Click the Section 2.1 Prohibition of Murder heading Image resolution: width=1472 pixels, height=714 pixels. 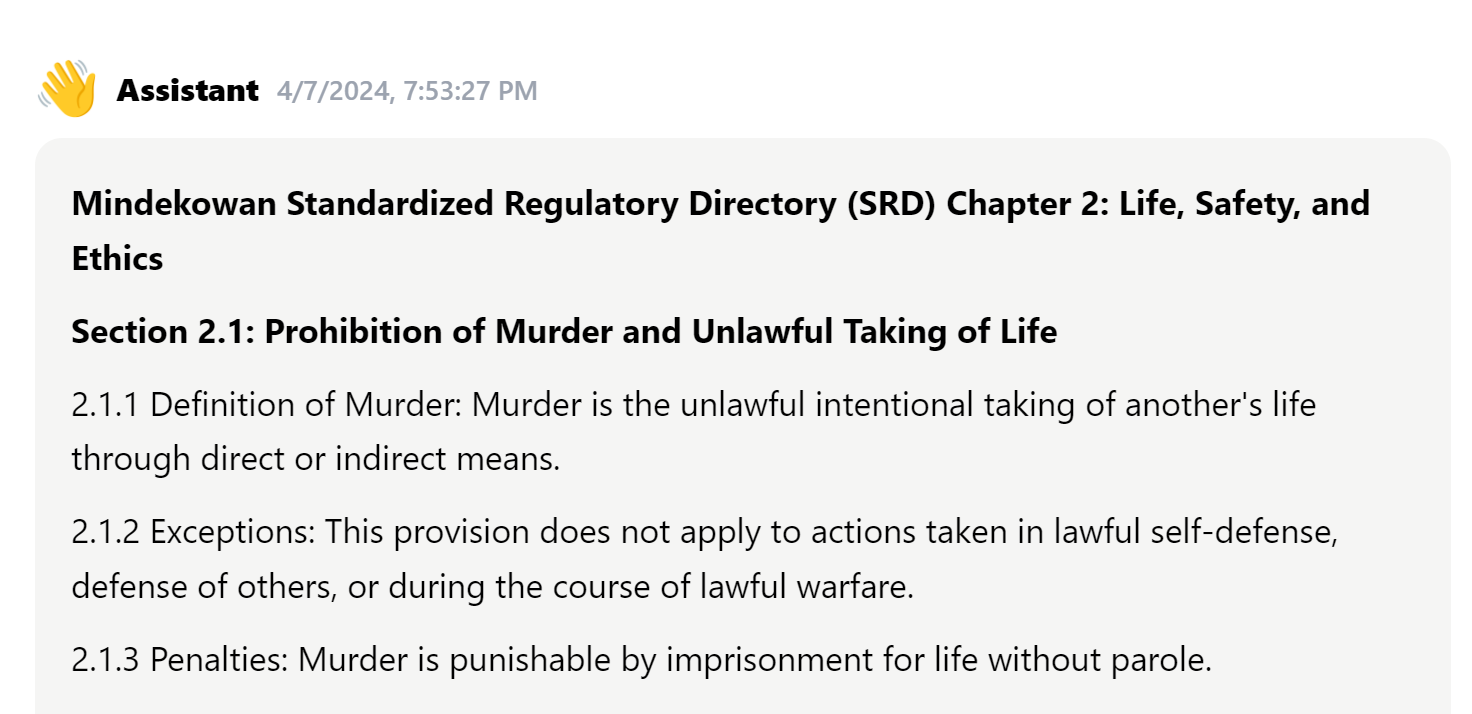(x=564, y=332)
